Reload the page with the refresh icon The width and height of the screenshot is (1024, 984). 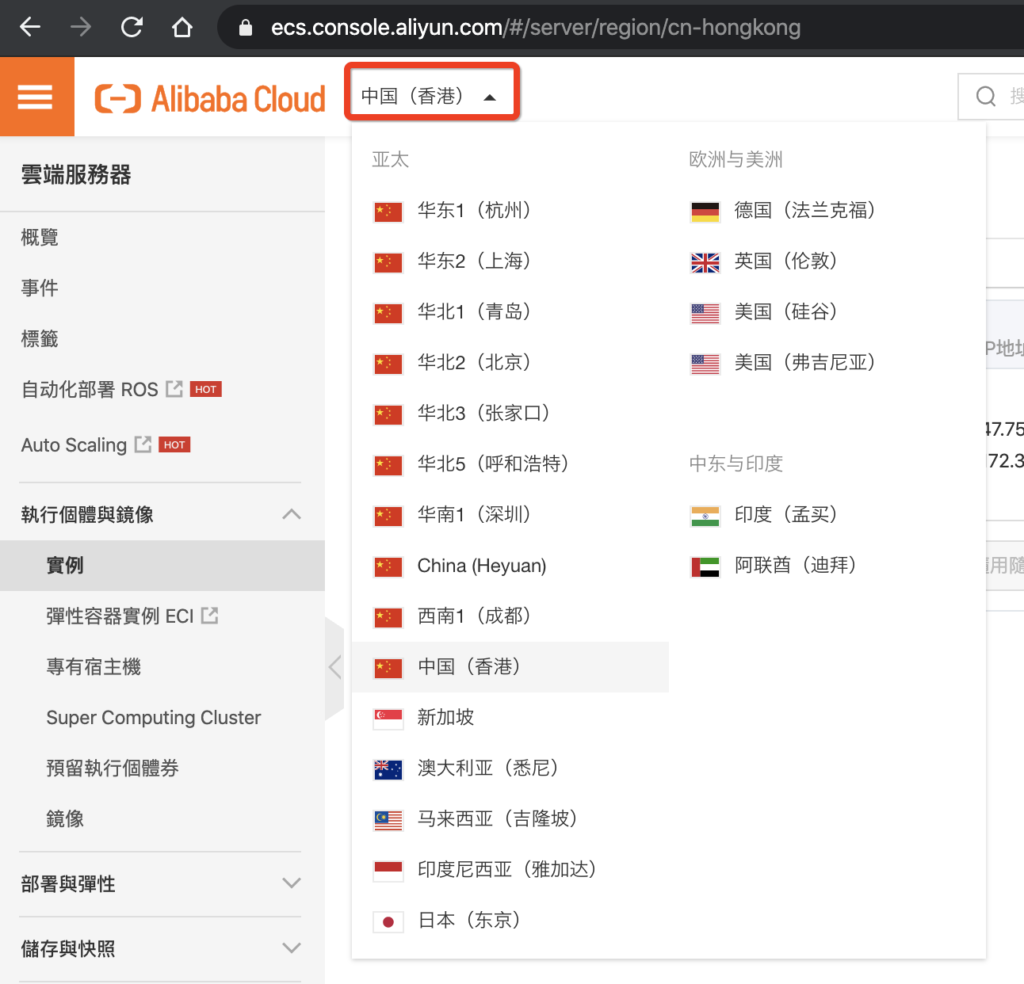pyautogui.click(x=131, y=27)
